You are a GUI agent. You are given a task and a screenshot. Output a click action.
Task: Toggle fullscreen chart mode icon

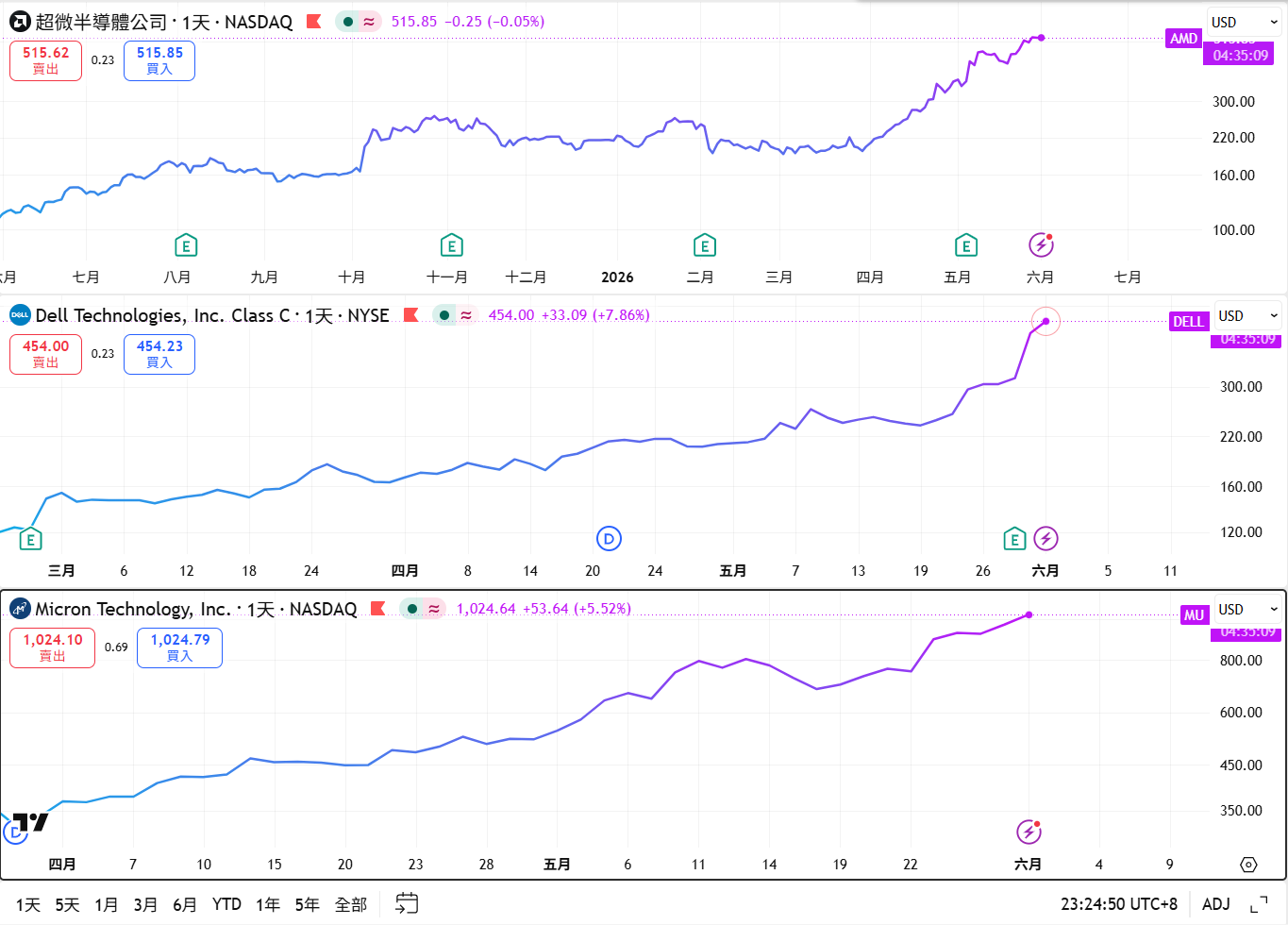tap(1259, 904)
